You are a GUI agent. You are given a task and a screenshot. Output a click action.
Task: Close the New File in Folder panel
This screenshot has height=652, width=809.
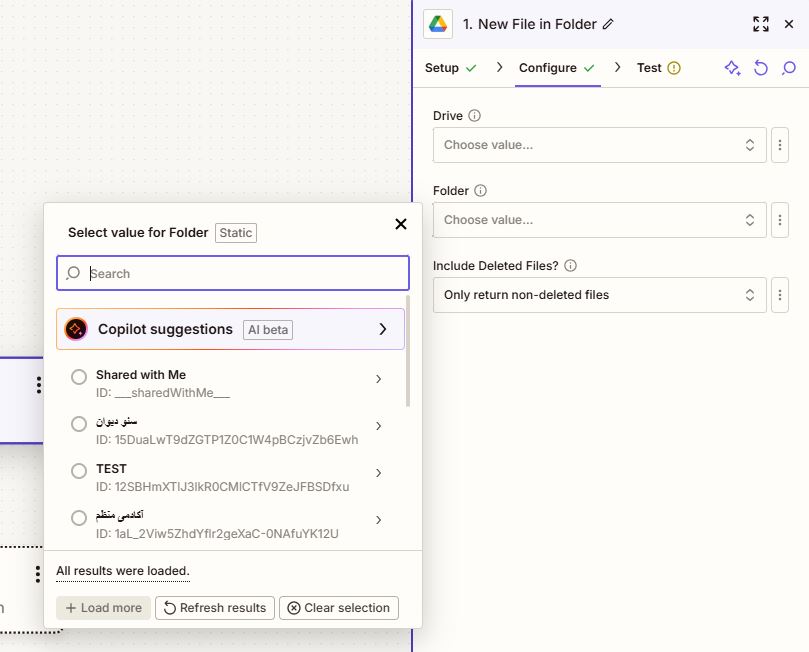click(x=788, y=24)
